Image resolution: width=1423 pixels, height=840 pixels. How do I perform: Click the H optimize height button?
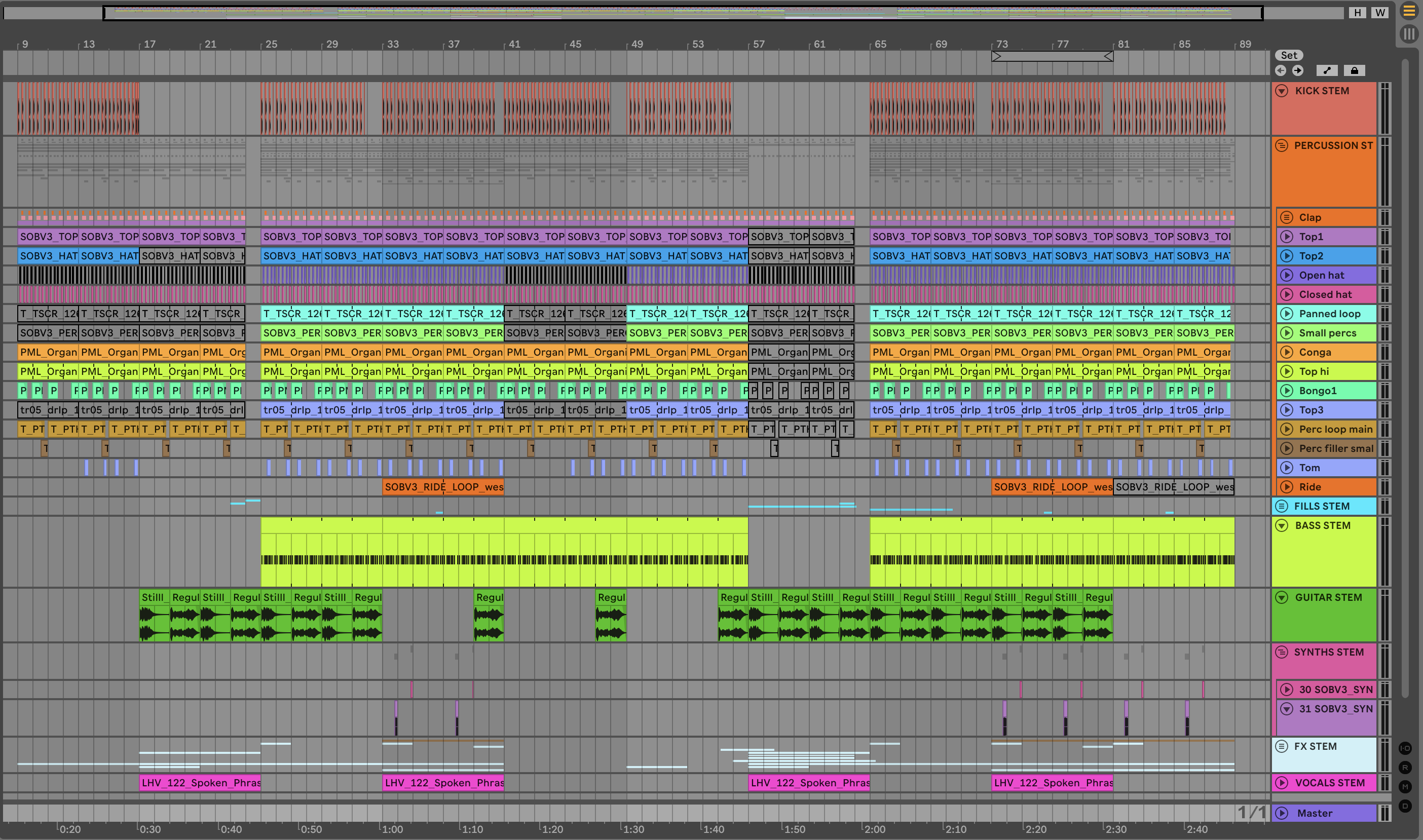pos(1357,13)
